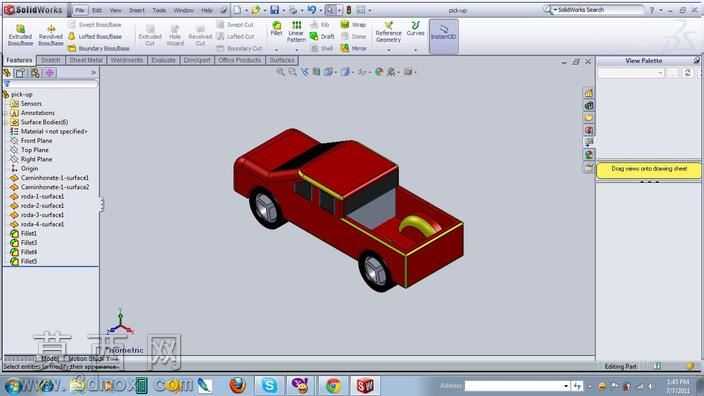The width and height of the screenshot is (704, 396).
Task: Click the Save icon in toolbar
Action: [x=274, y=9]
